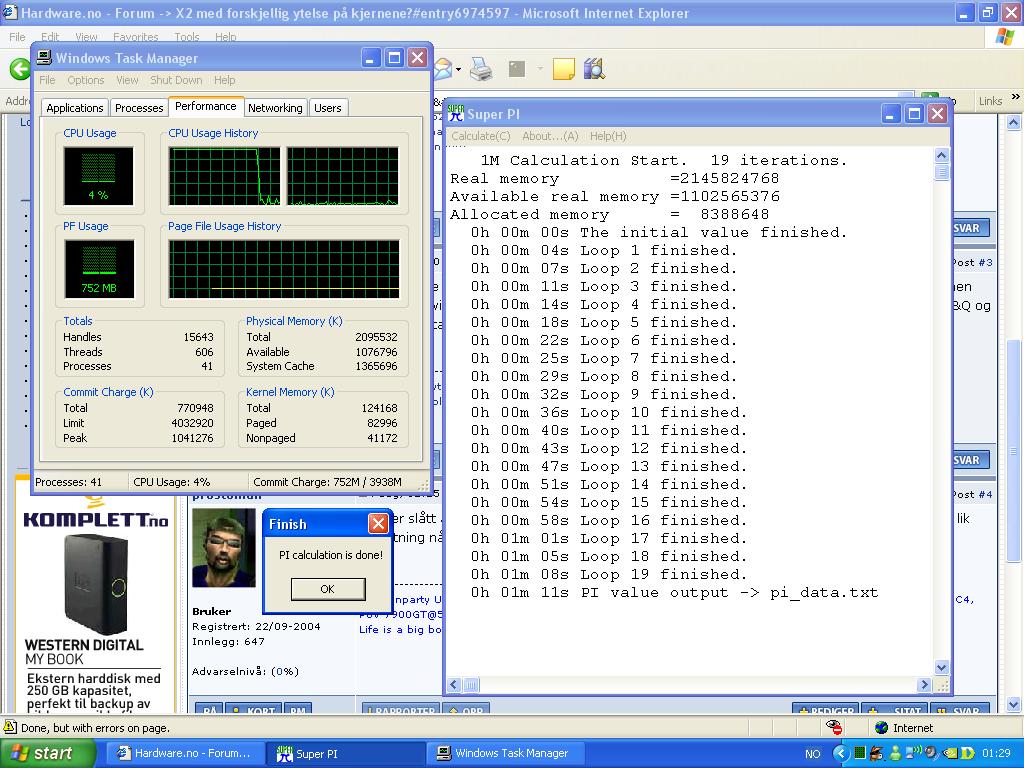Click the gray disabled toolbar icon in IE

coord(517,69)
